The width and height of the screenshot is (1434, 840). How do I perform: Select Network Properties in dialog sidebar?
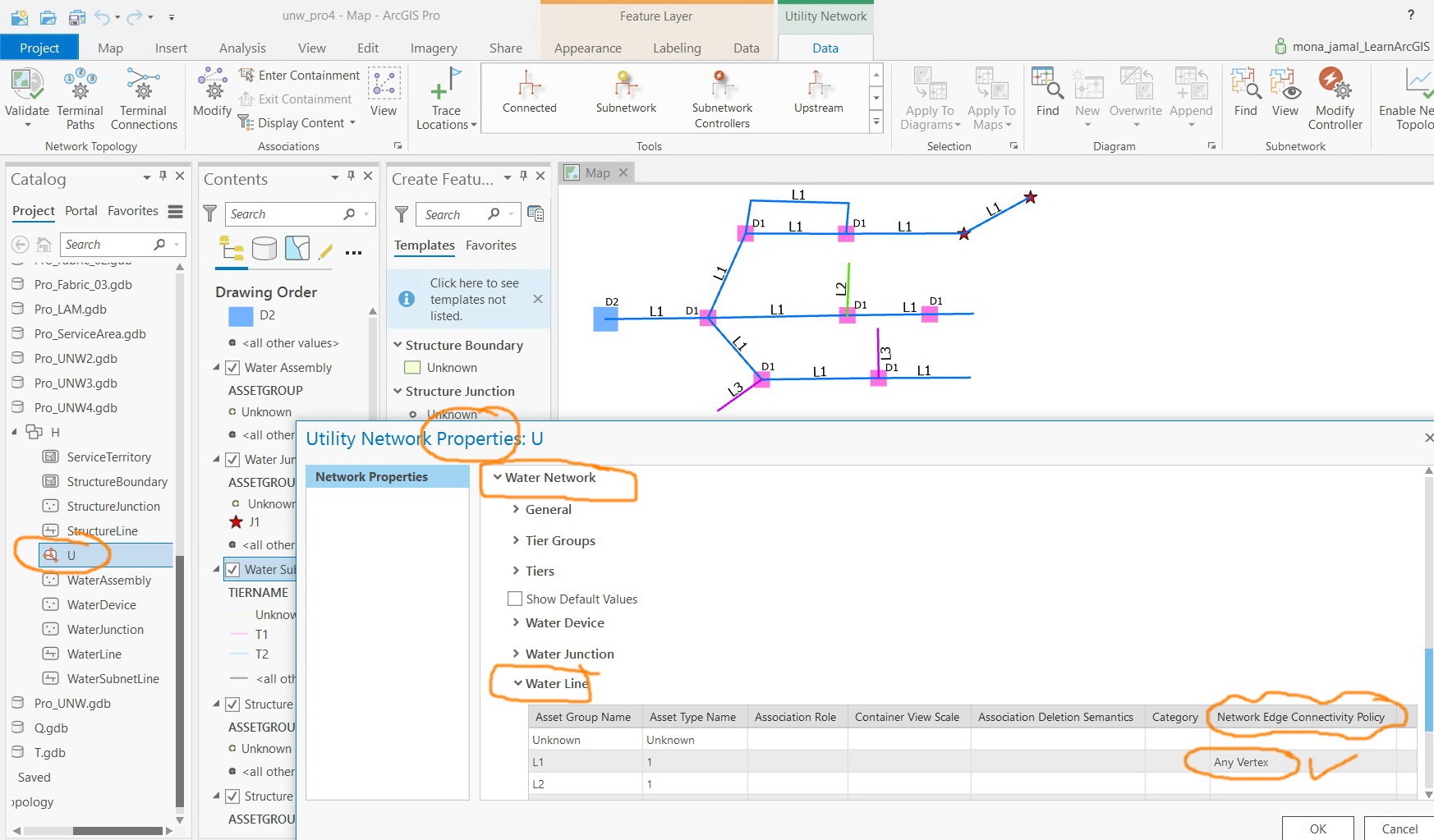(387, 477)
